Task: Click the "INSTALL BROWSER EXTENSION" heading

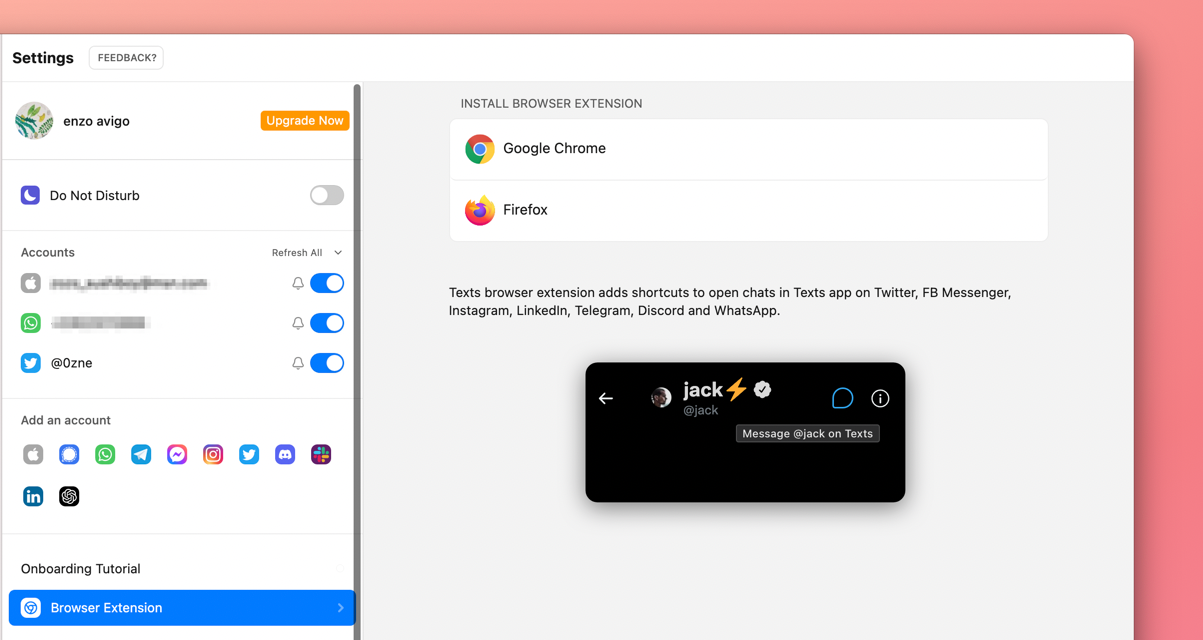Action: click(551, 104)
